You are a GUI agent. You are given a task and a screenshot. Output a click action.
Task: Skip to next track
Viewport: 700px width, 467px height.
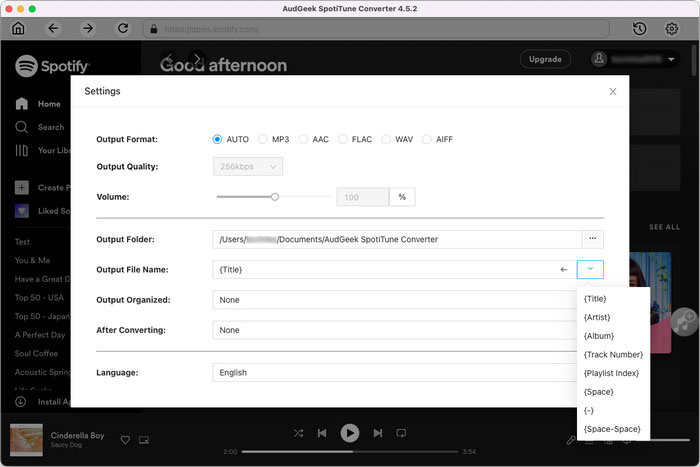pos(378,433)
